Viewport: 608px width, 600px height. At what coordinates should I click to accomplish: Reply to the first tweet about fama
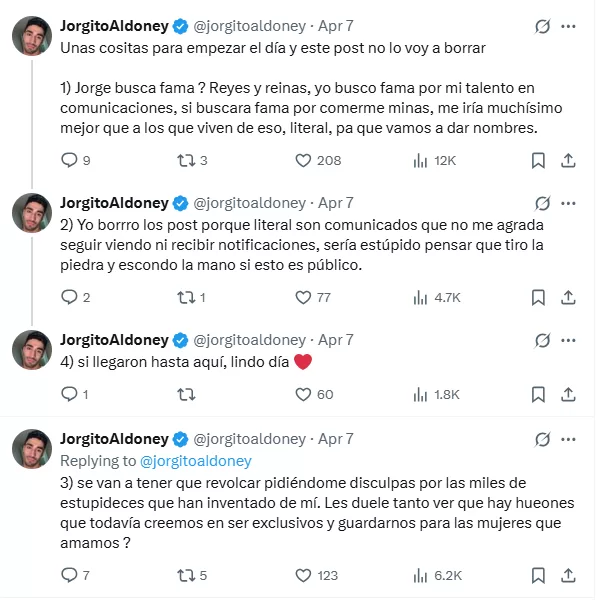(x=69, y=160)
